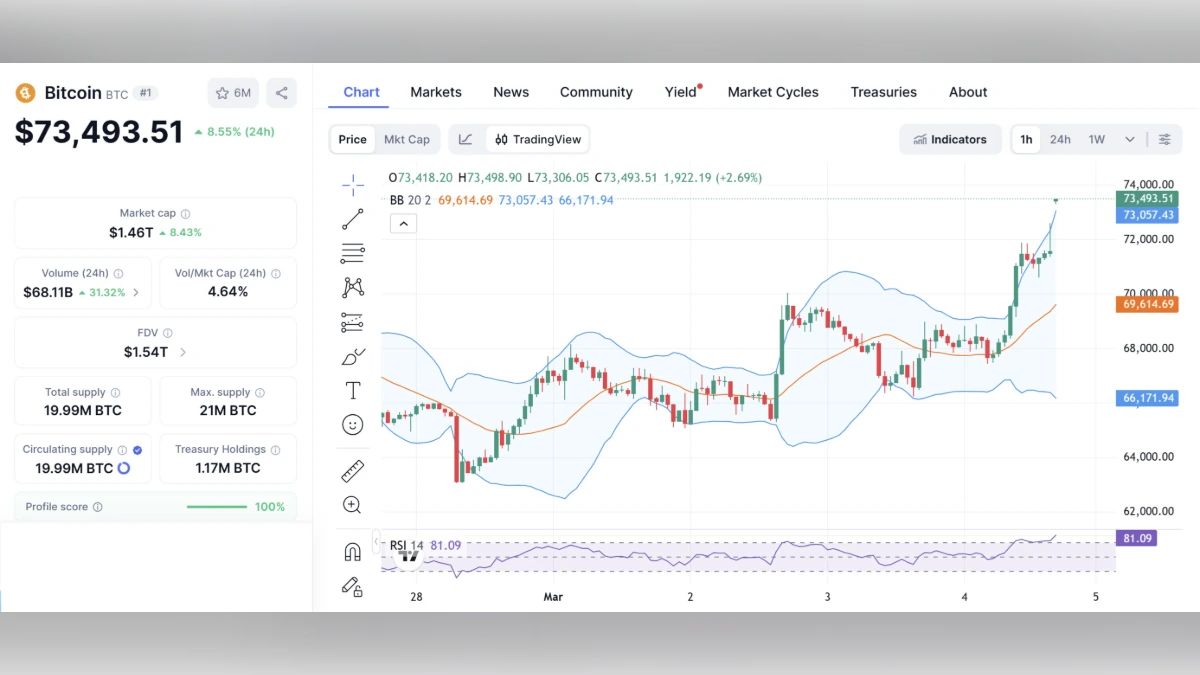The height and width of the screenshot is (675, 1200).
Task: Select the 24h timeframe
Action: pyautogui.click(x=1060, y=139)
